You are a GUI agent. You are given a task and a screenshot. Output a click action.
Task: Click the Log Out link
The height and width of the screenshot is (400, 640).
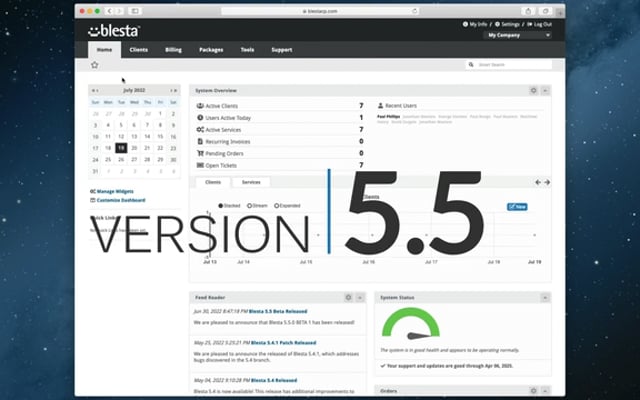539,24
